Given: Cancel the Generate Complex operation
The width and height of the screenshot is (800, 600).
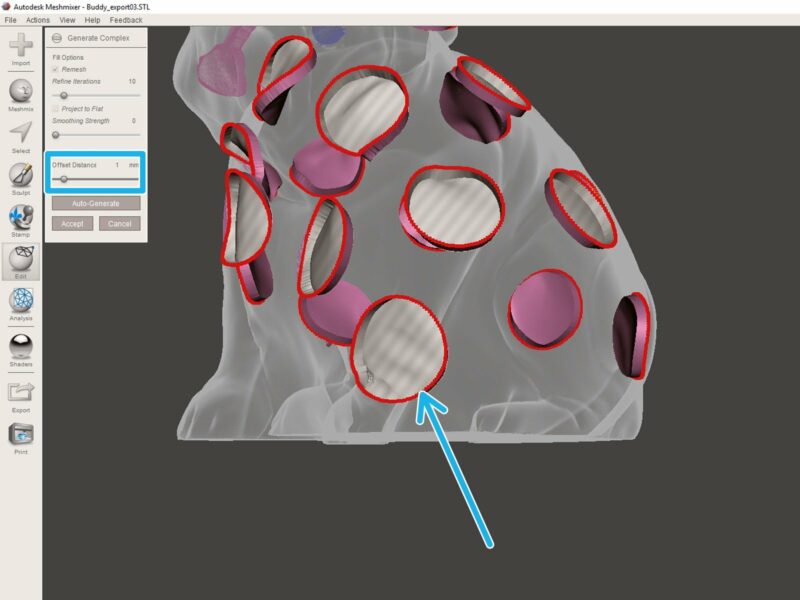Looking at the screenshot, I should 119,224.
